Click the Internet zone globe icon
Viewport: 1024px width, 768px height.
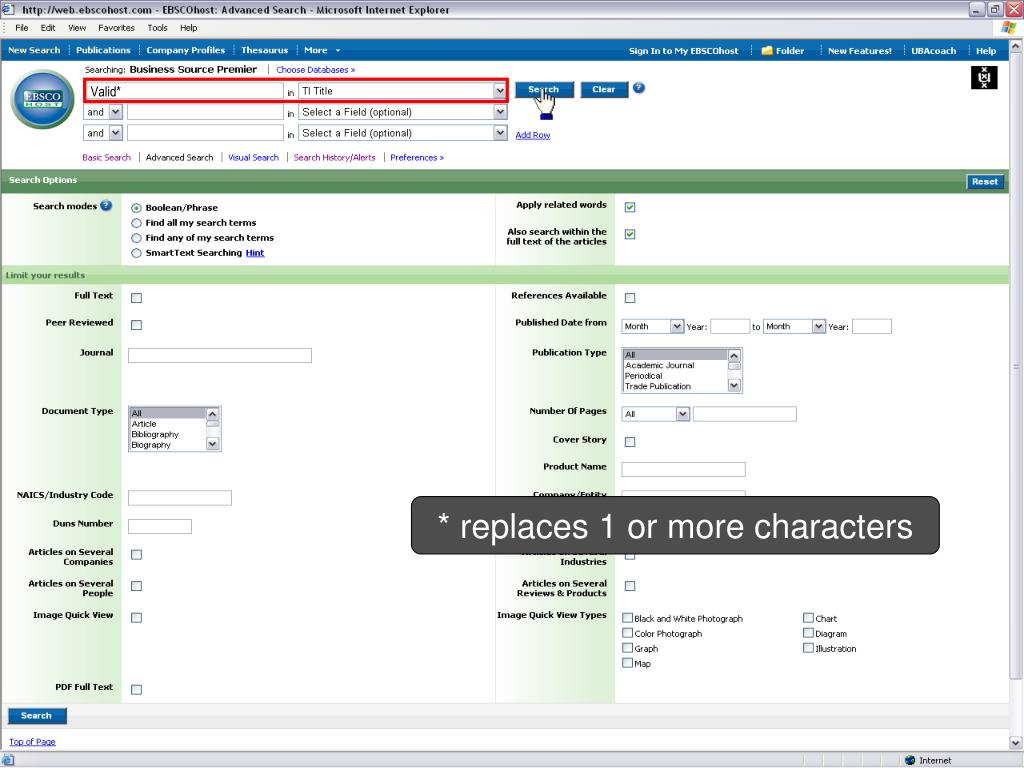pos(910,760)
